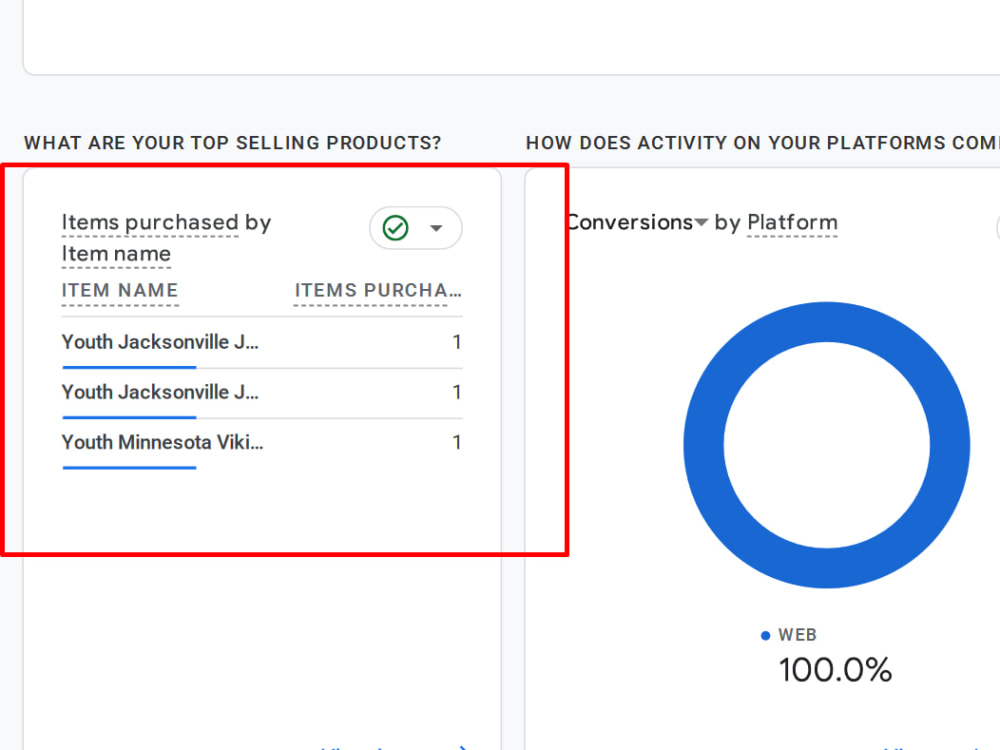Click the blue bar under Youth Minnesota row
The height and width of the screenshot is (750, 1000).
129,467
